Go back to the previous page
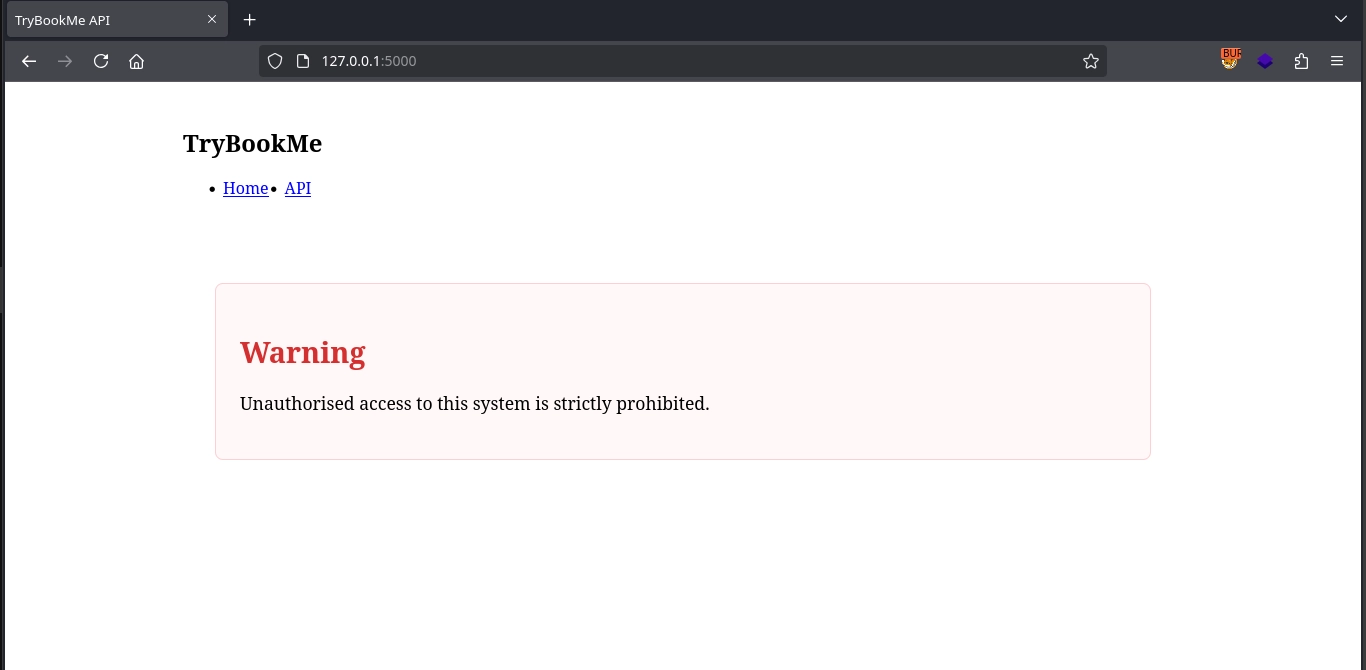Image resolution: width=1366 pixels, height=670 pixels. point(29,61)
